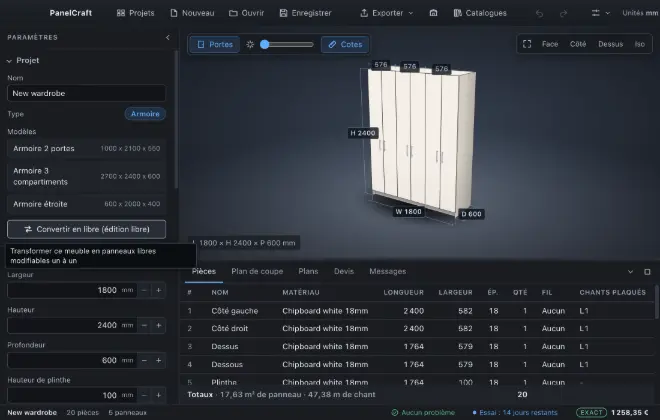Switch to the Dessus view

[610, 44]
